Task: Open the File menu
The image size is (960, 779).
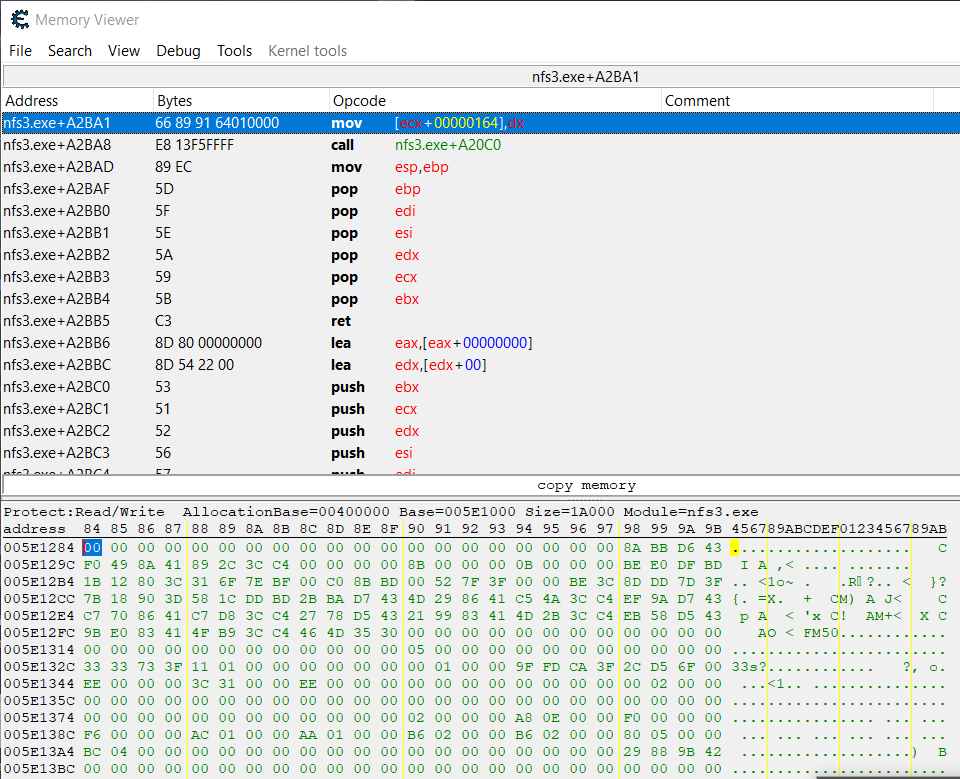Action: tap(20, 51)
